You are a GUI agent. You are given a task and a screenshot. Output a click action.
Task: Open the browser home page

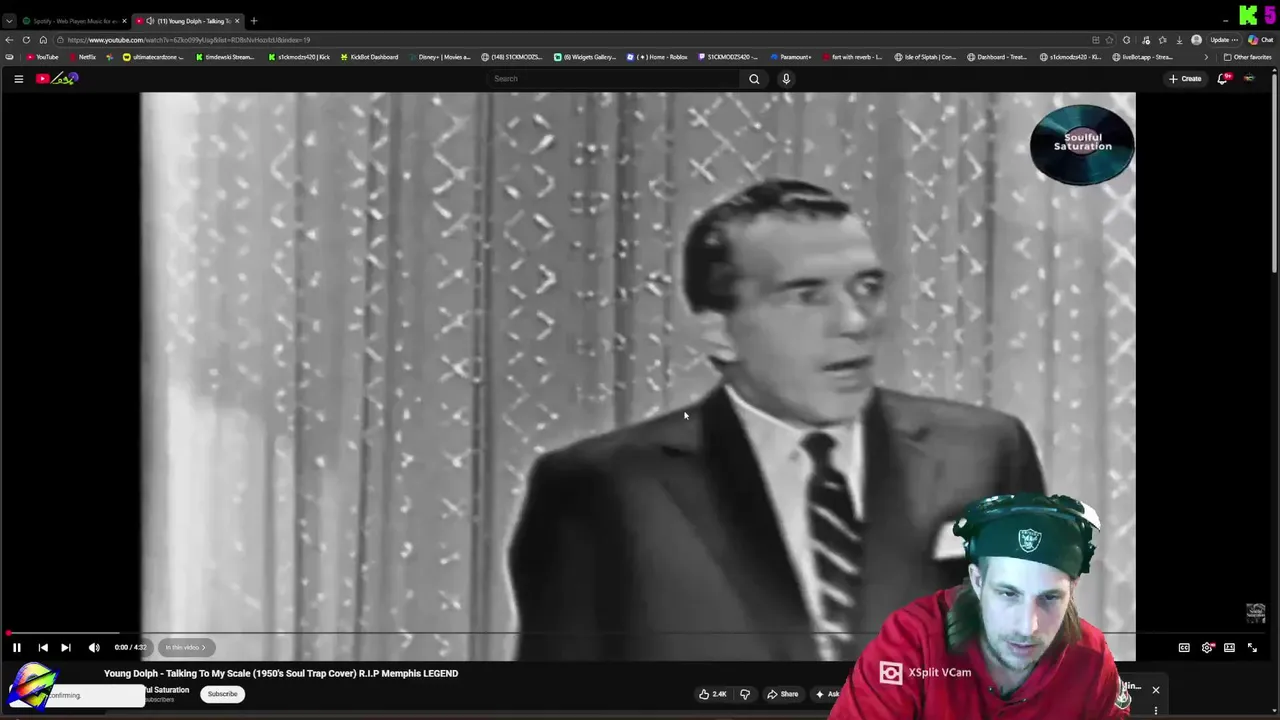coord(43,40)
